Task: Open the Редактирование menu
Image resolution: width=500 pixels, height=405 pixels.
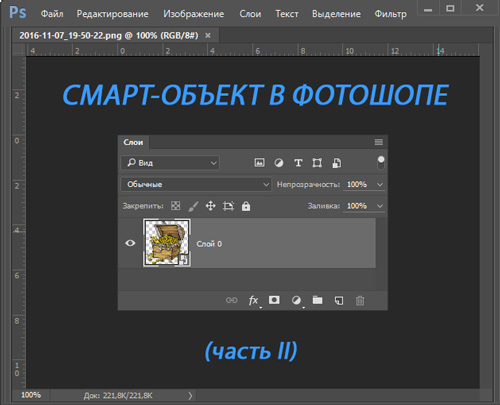Action: coord(113,14)
